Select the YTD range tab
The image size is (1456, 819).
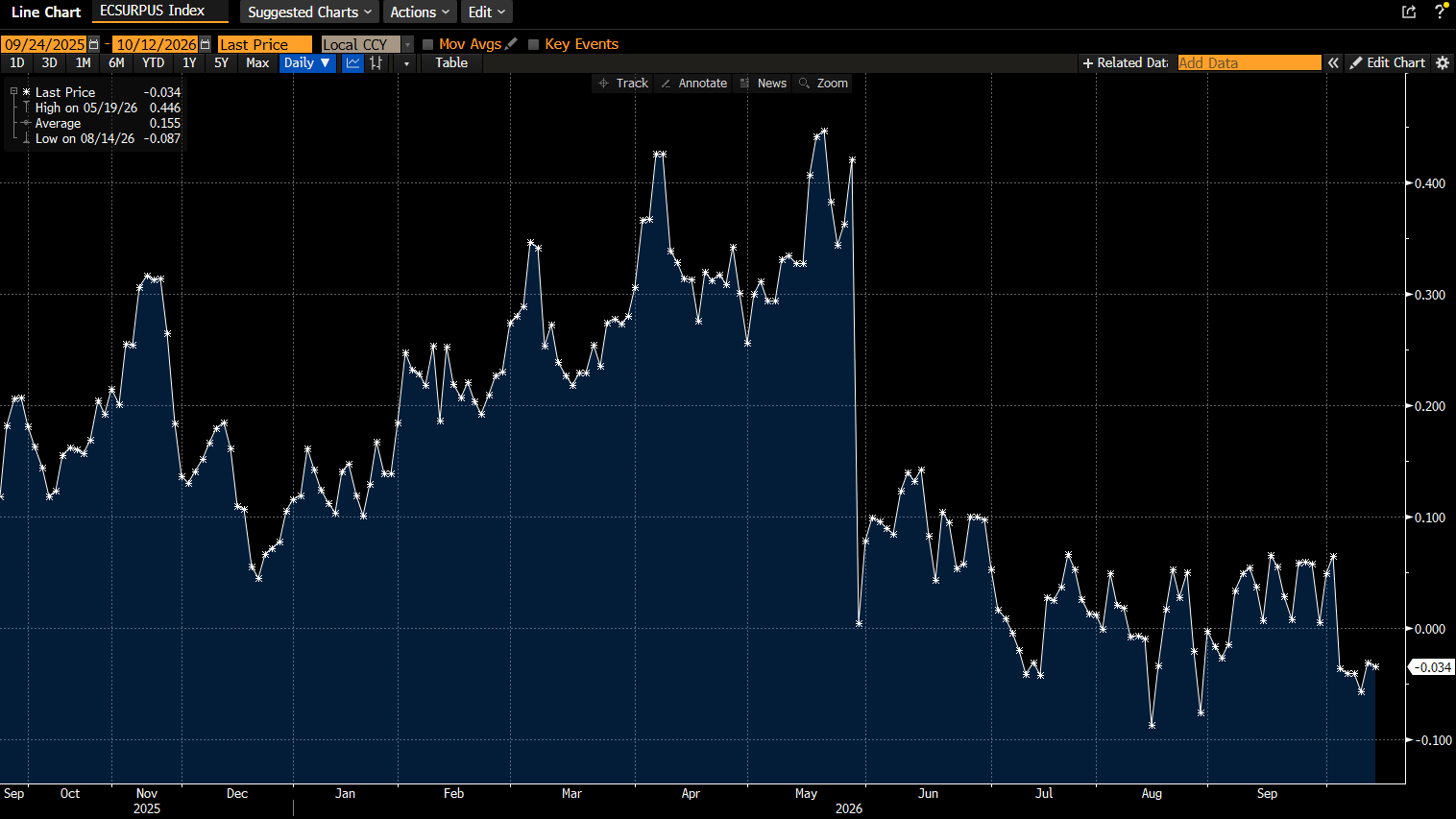tap(153, 62)
